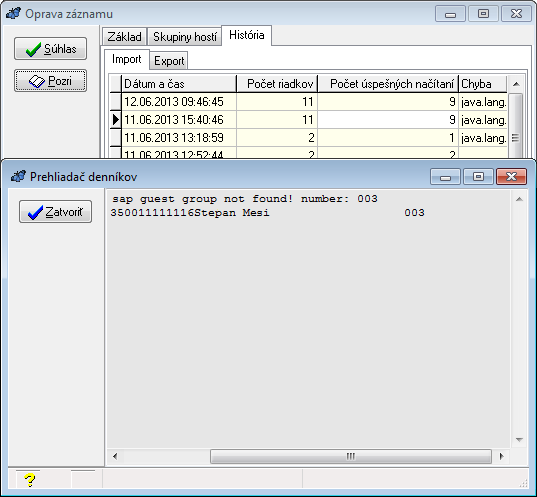Minimize the Prehliadač denníkov window

coord(445,176)
